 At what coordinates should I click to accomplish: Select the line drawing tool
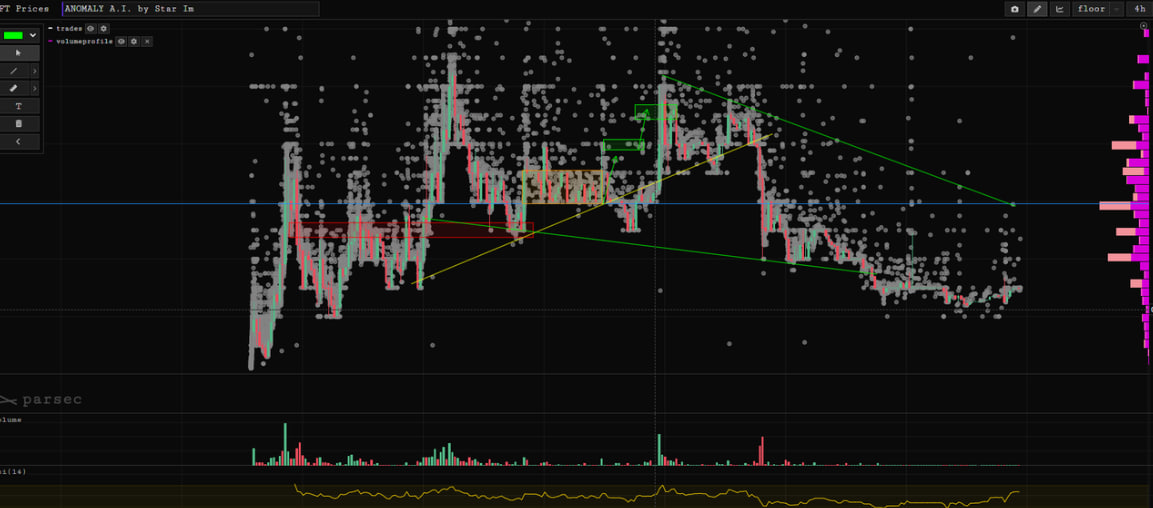pyautogui.click(x=14, y=71)
